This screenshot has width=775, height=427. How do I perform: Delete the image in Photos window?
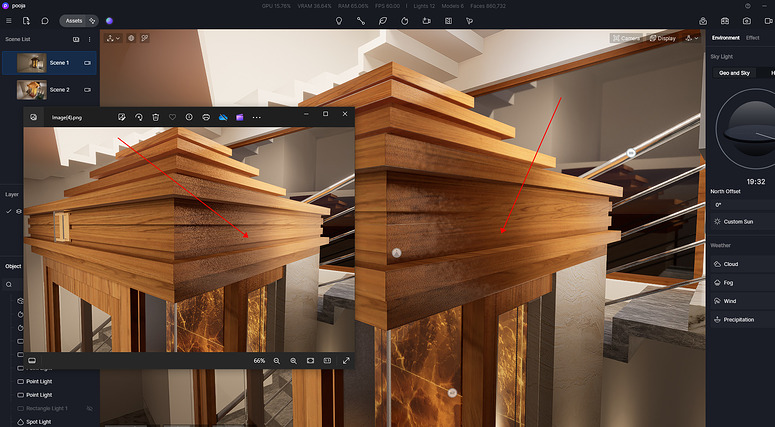[x=156, y=117]
